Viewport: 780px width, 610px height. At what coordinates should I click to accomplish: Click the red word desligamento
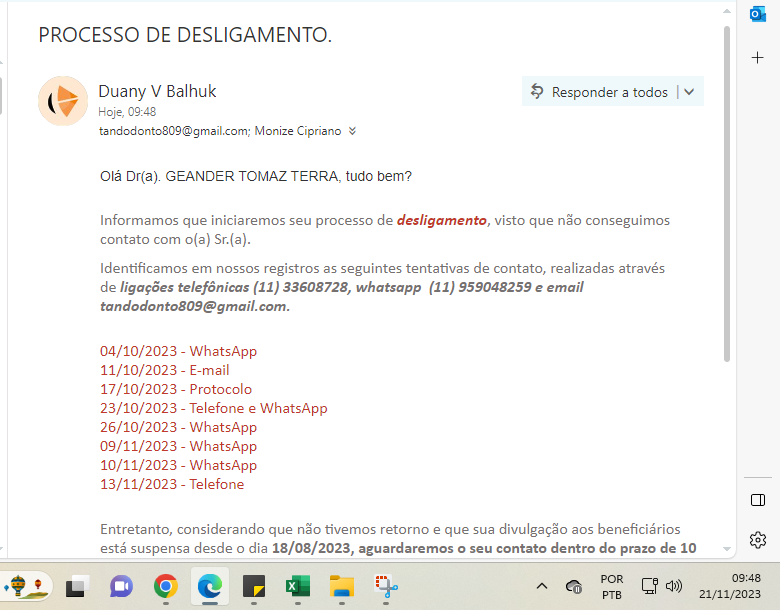point(442,220)
